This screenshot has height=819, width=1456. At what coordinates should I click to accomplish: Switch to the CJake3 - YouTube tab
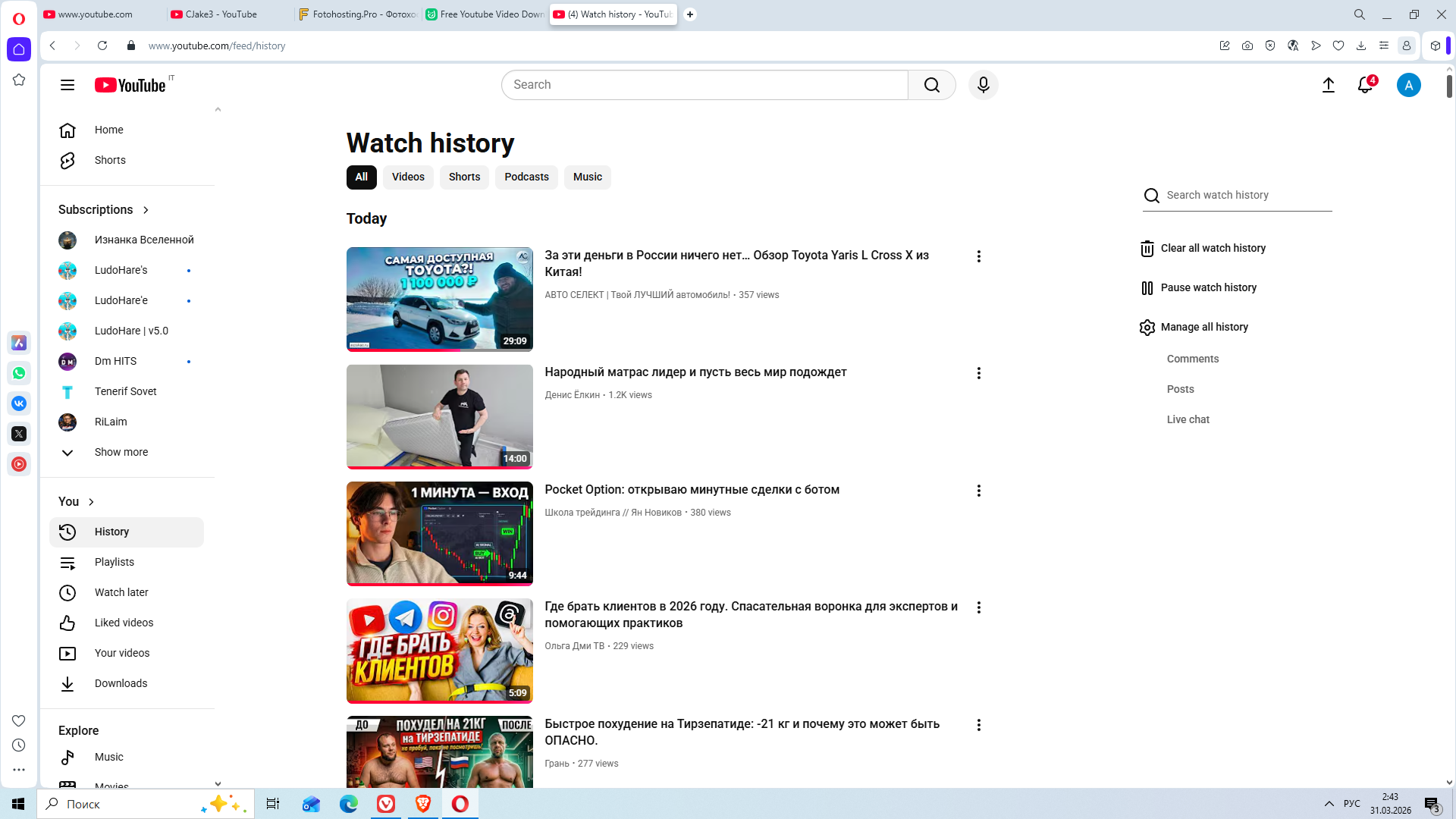pos(221,14)
